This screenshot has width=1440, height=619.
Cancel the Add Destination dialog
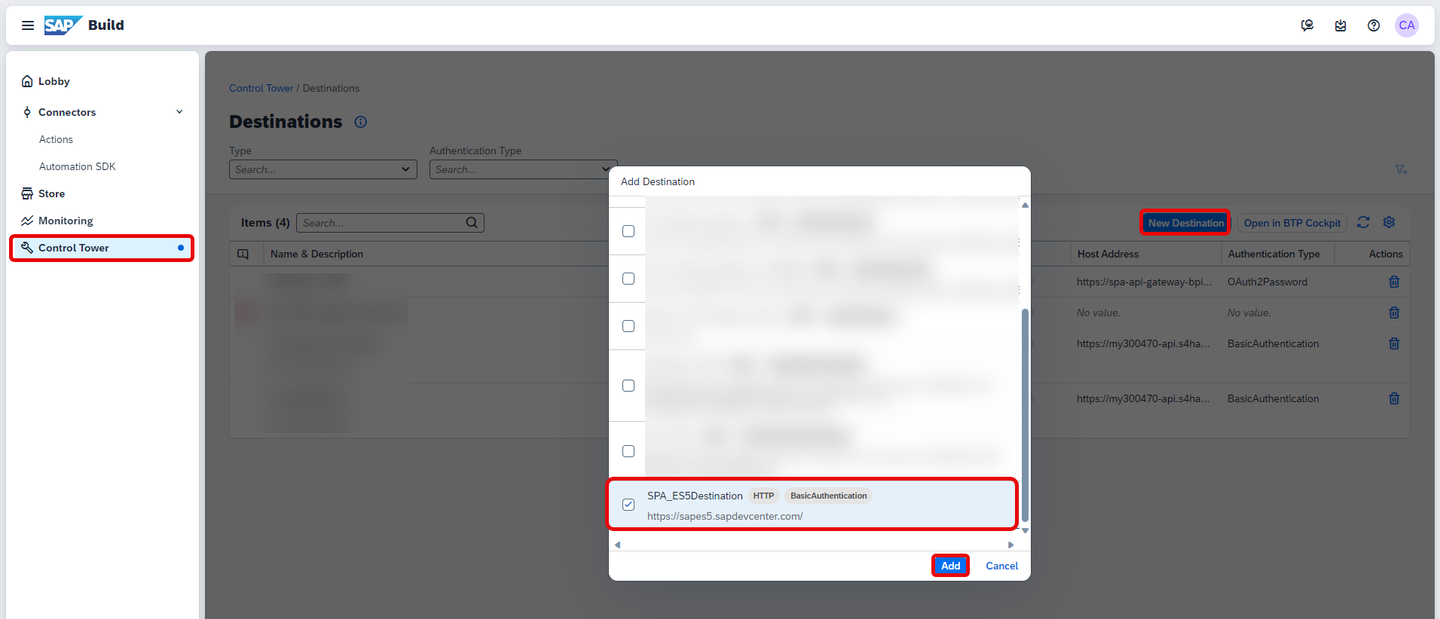tap(1002, 566)
